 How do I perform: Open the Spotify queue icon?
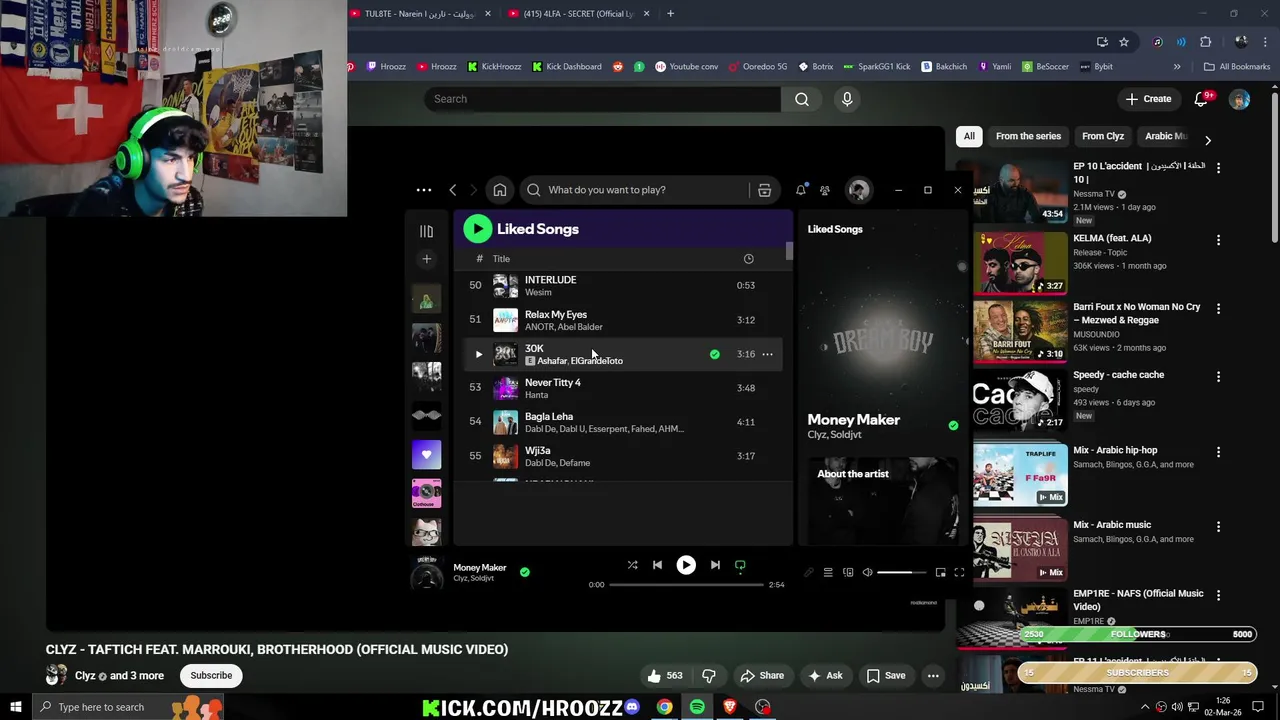[x=828, y=572]
